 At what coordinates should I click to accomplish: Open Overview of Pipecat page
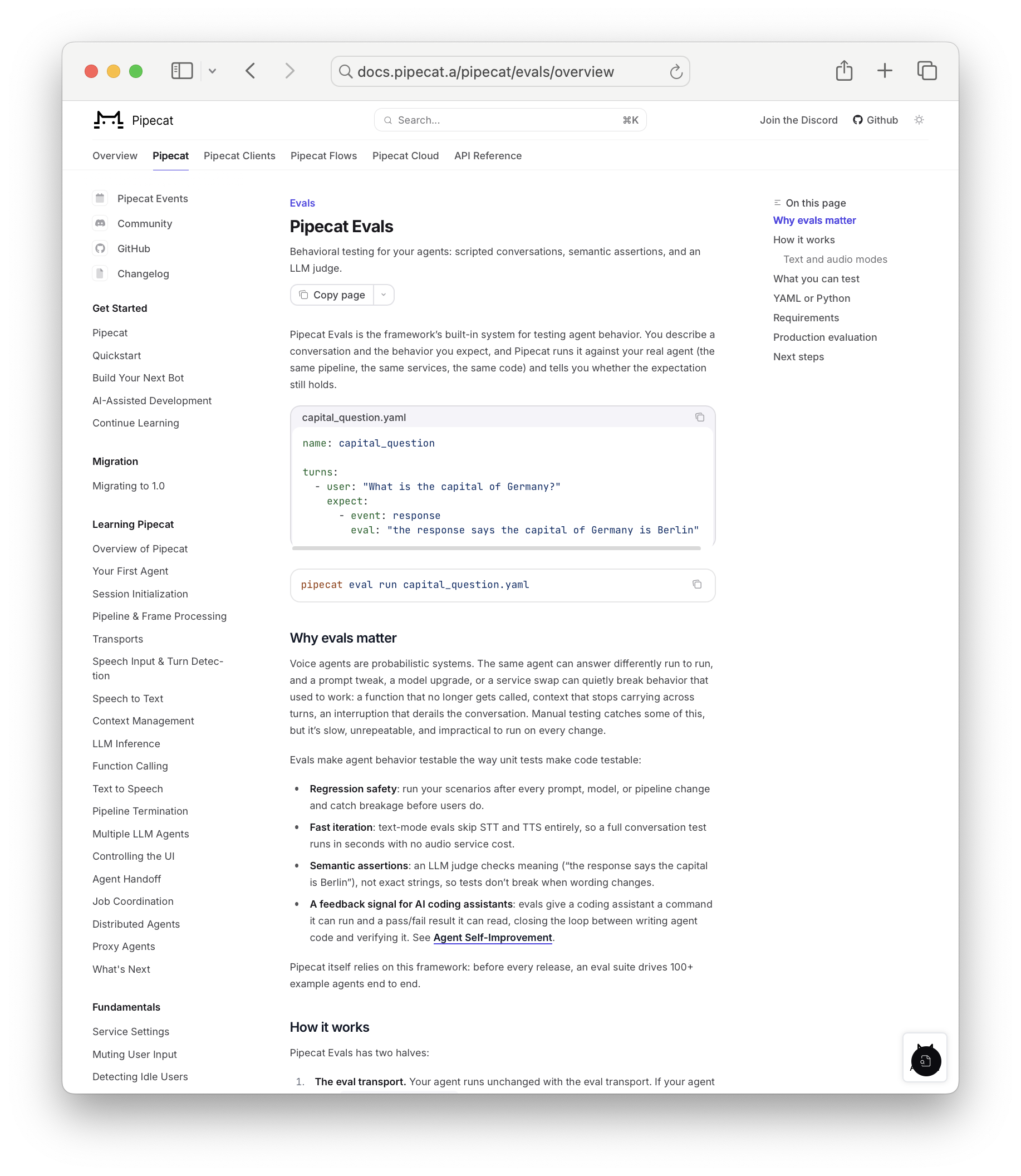(140, 548)
